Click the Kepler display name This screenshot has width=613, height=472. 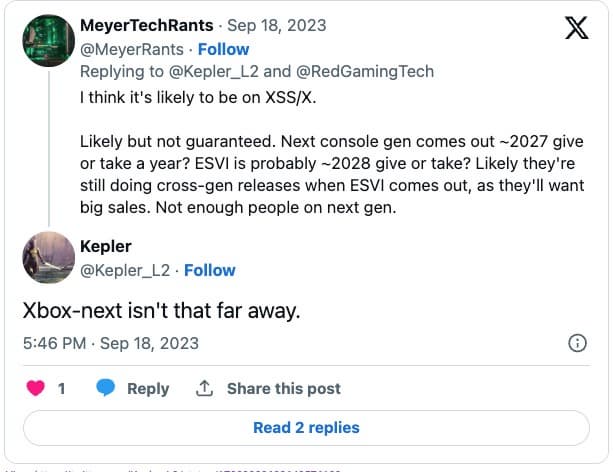[106, 247]
